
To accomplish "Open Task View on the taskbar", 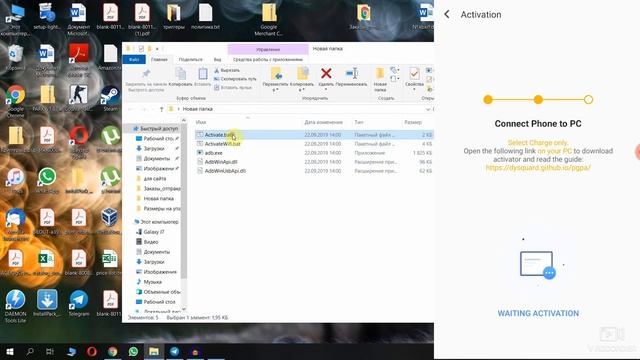I will [50, 351].
